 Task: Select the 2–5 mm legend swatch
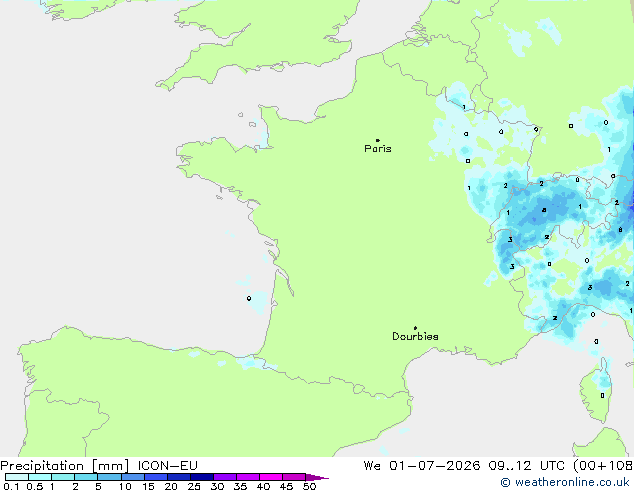click(x=86, y=477)
